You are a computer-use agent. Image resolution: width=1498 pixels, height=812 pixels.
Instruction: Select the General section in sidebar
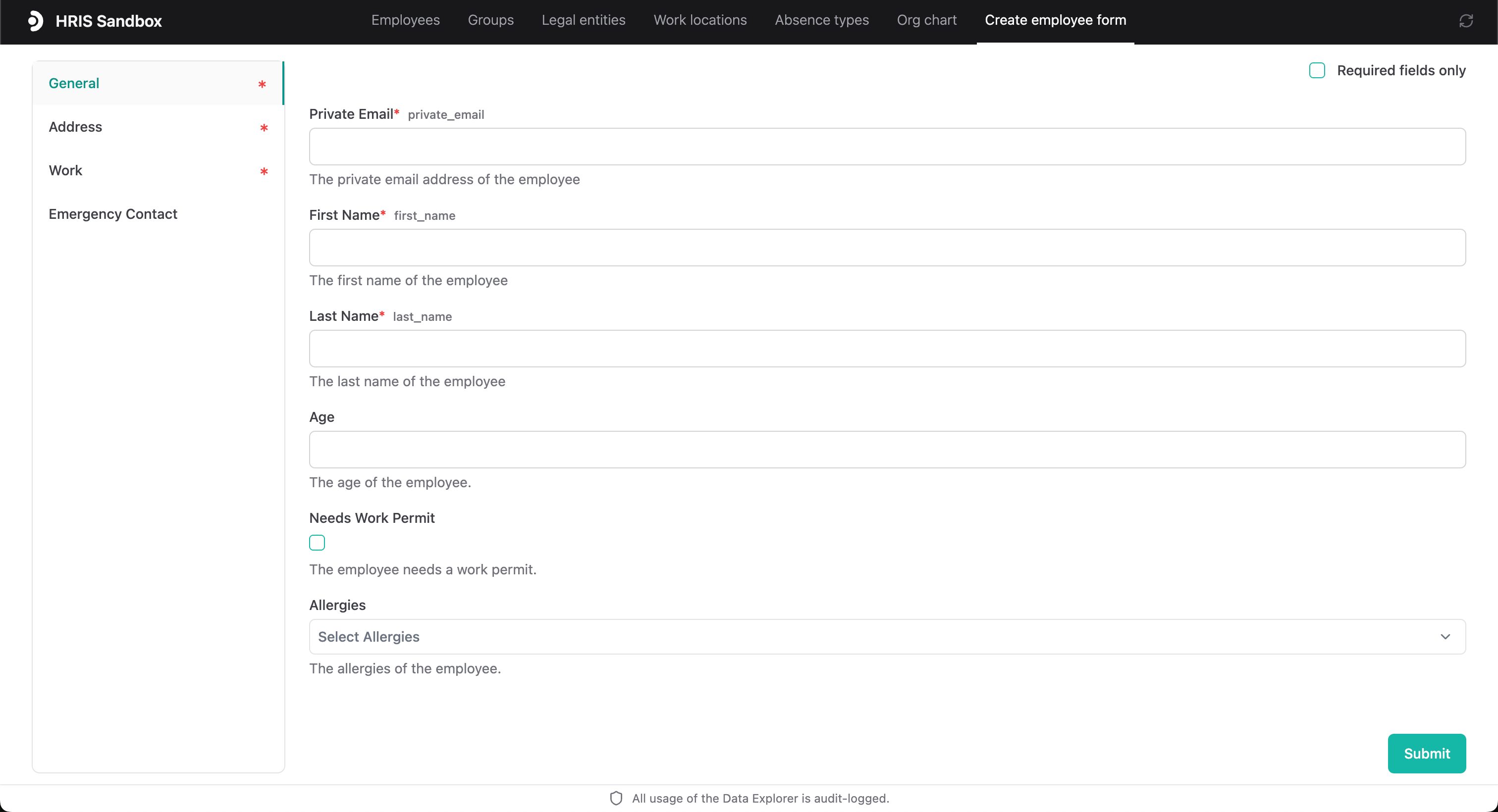point(158,83)
